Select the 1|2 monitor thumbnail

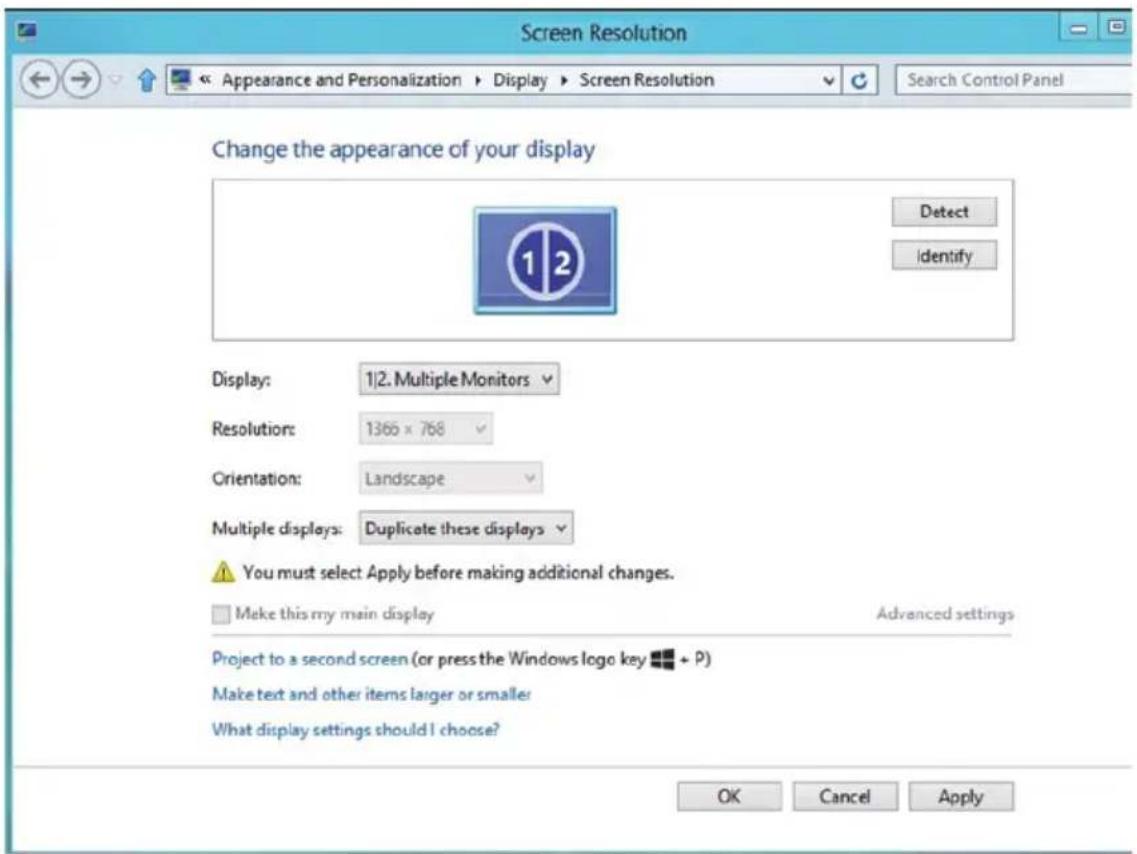point(545,261)
